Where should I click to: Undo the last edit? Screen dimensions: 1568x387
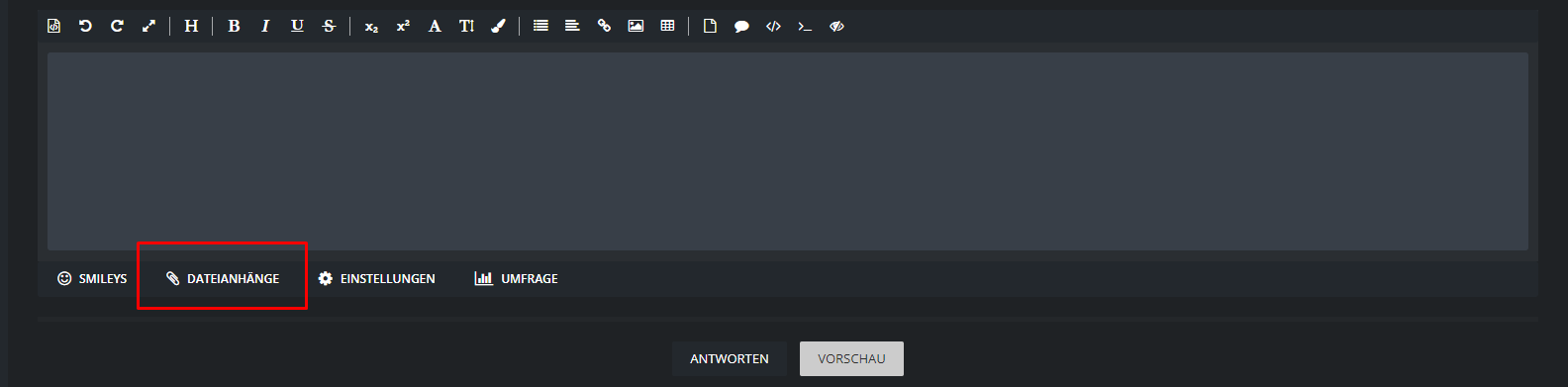pos(85,26)
